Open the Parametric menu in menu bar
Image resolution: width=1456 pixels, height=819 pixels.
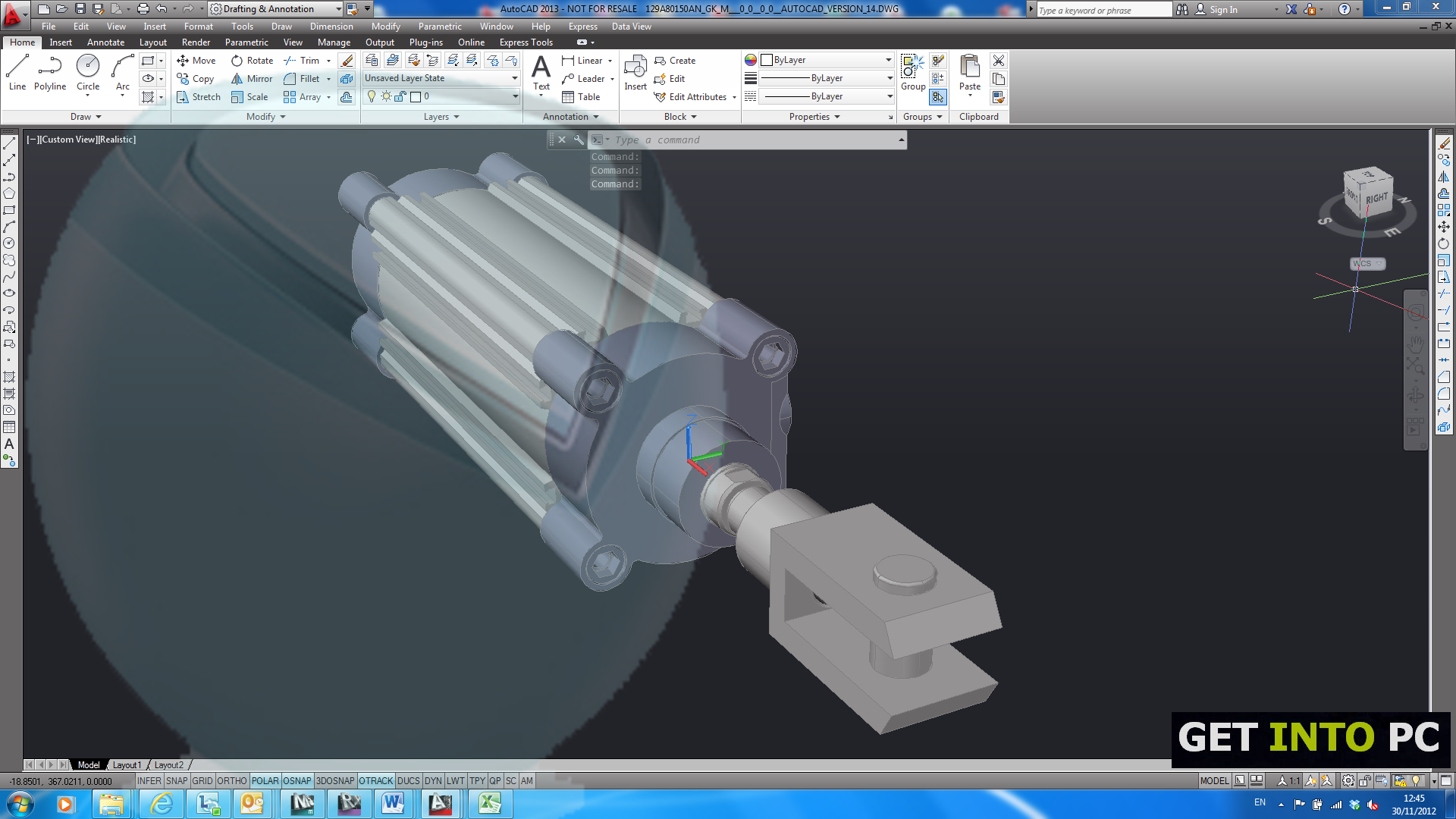439,27
